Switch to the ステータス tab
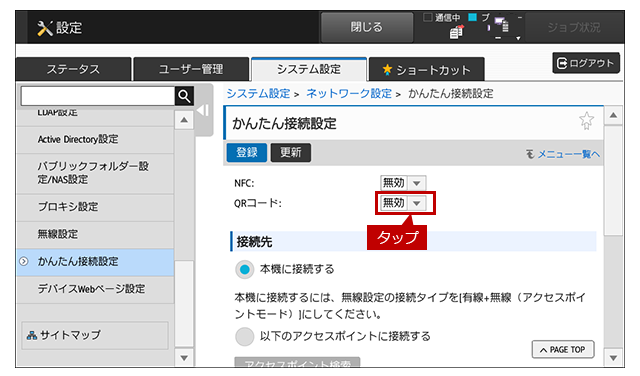This screenshot has width=640, height=376. click(x=73, y=69)
